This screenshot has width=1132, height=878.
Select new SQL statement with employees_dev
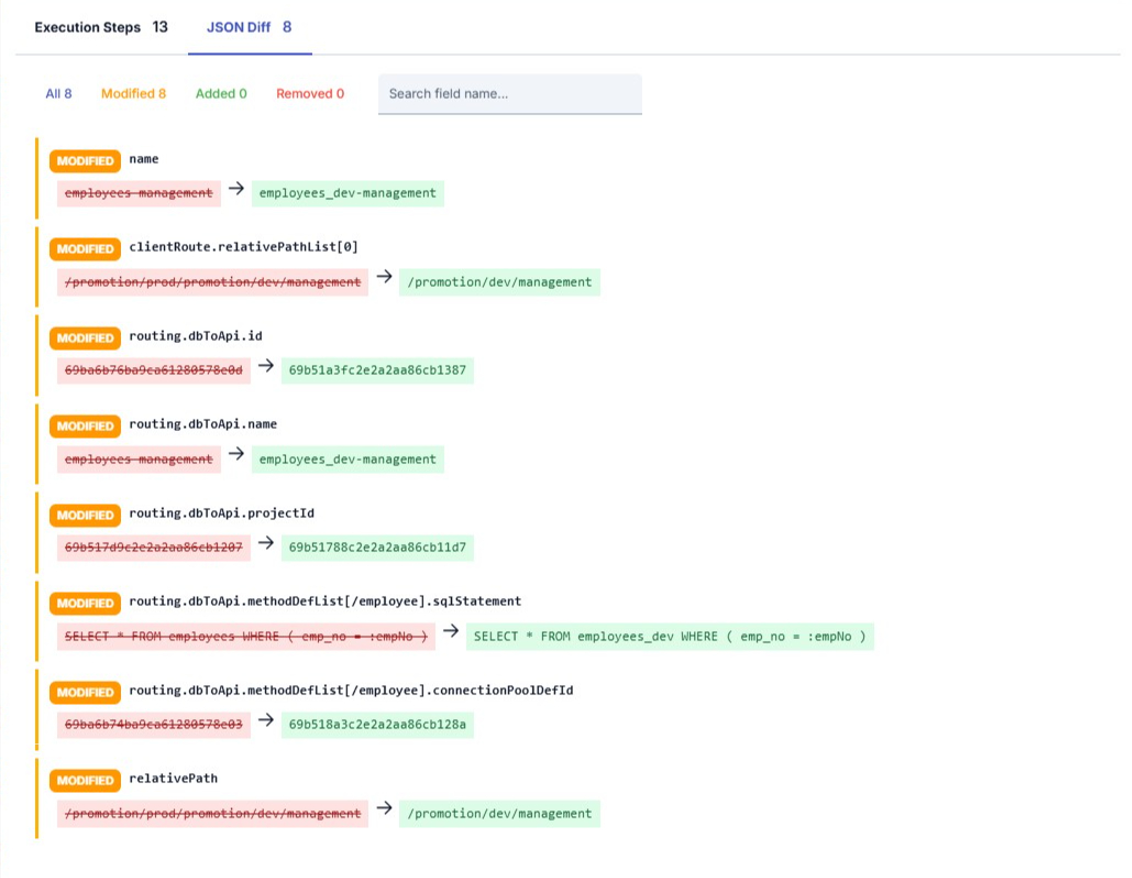pos(670,637)
